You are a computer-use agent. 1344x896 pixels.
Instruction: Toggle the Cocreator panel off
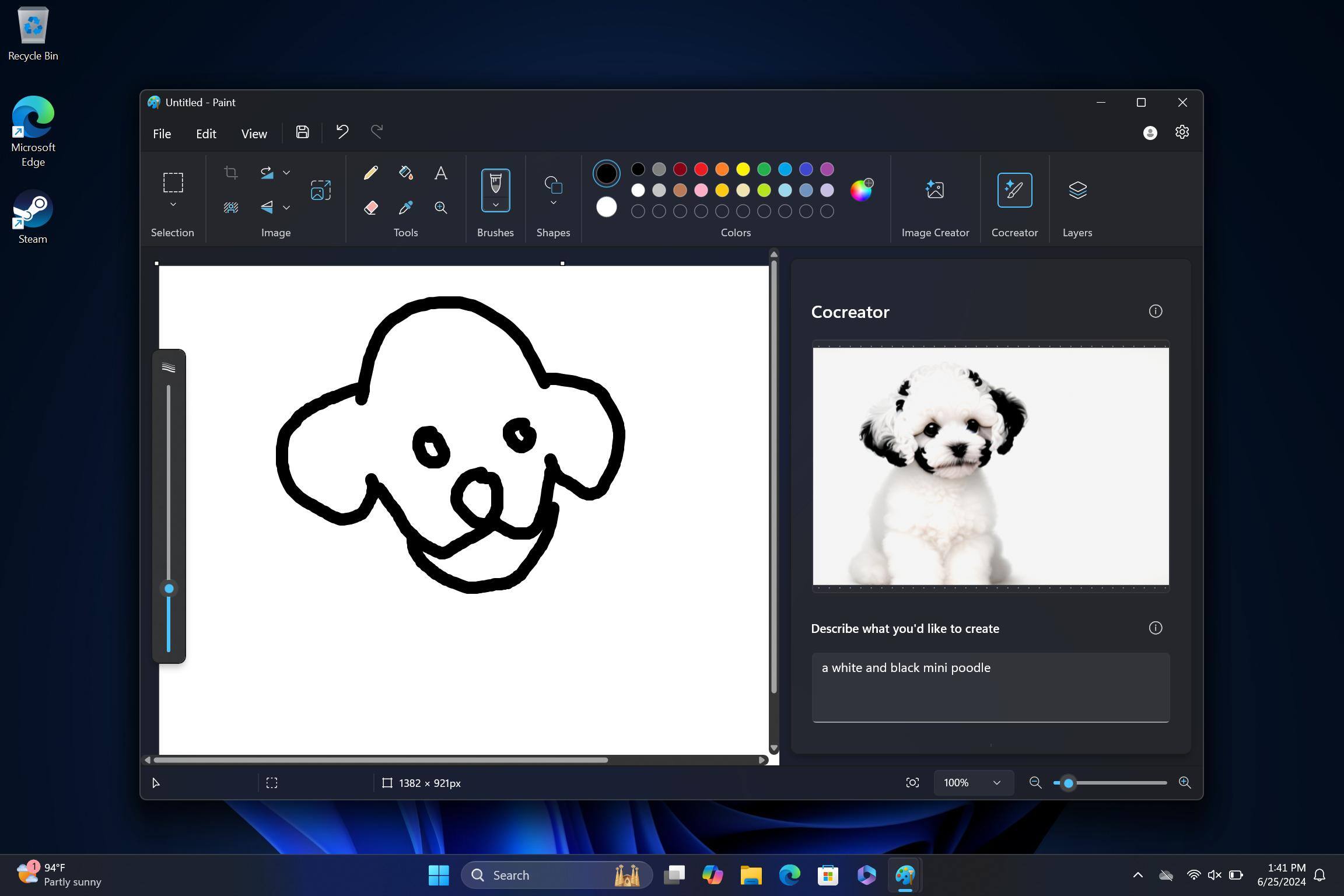coord(1014,190)
